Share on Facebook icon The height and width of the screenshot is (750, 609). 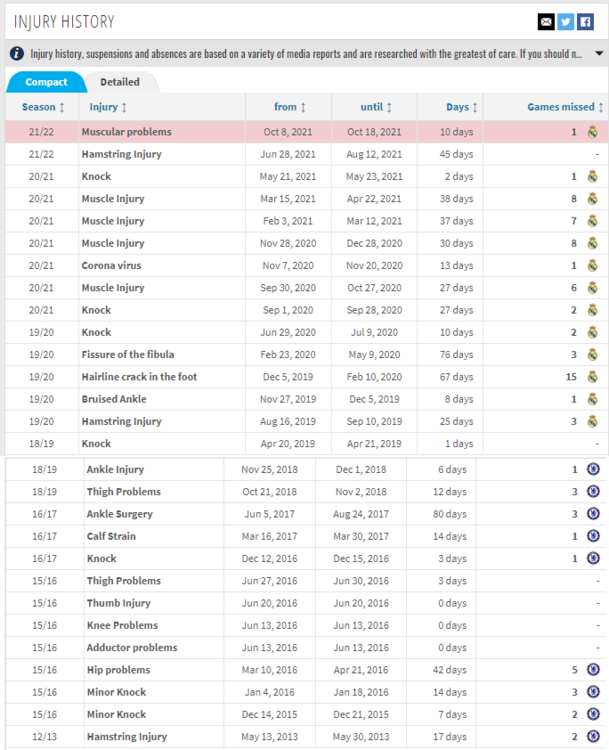(585, 22)
